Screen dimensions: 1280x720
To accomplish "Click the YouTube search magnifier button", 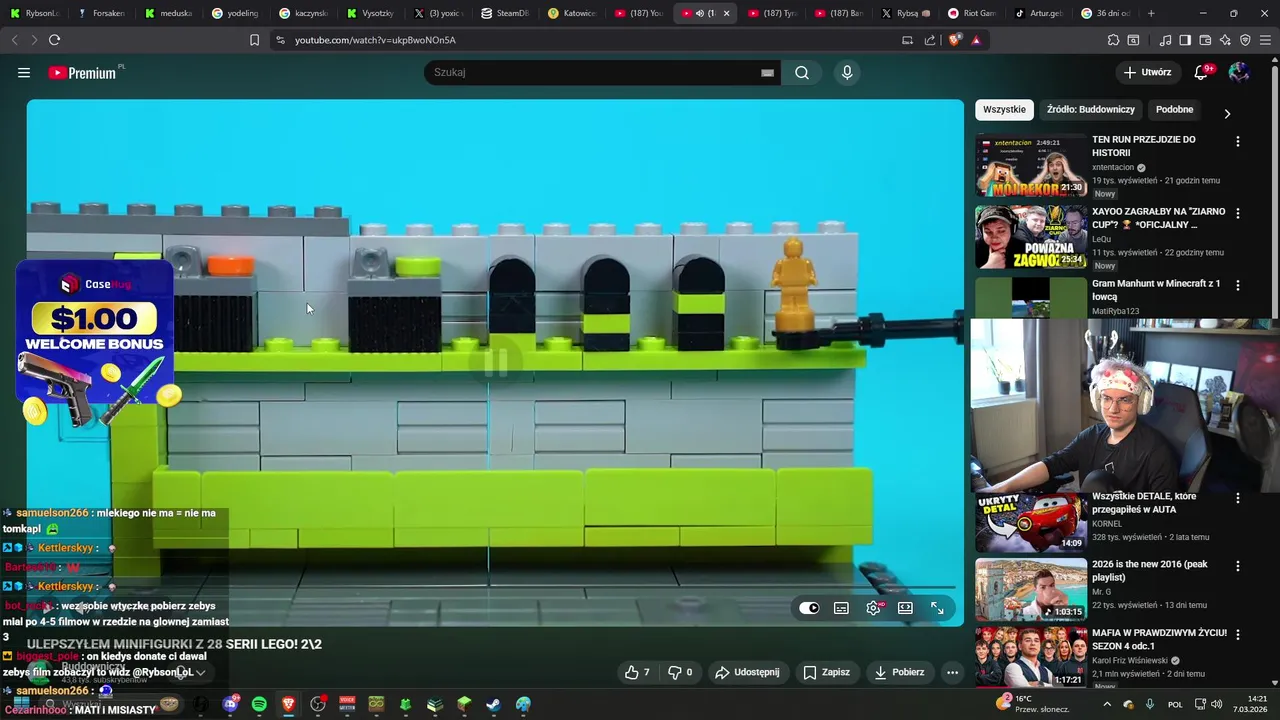I will tap(802, 73).
